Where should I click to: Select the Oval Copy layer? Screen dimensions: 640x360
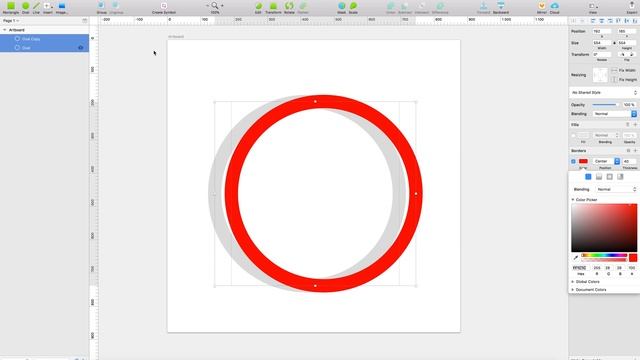coord(44,39)
